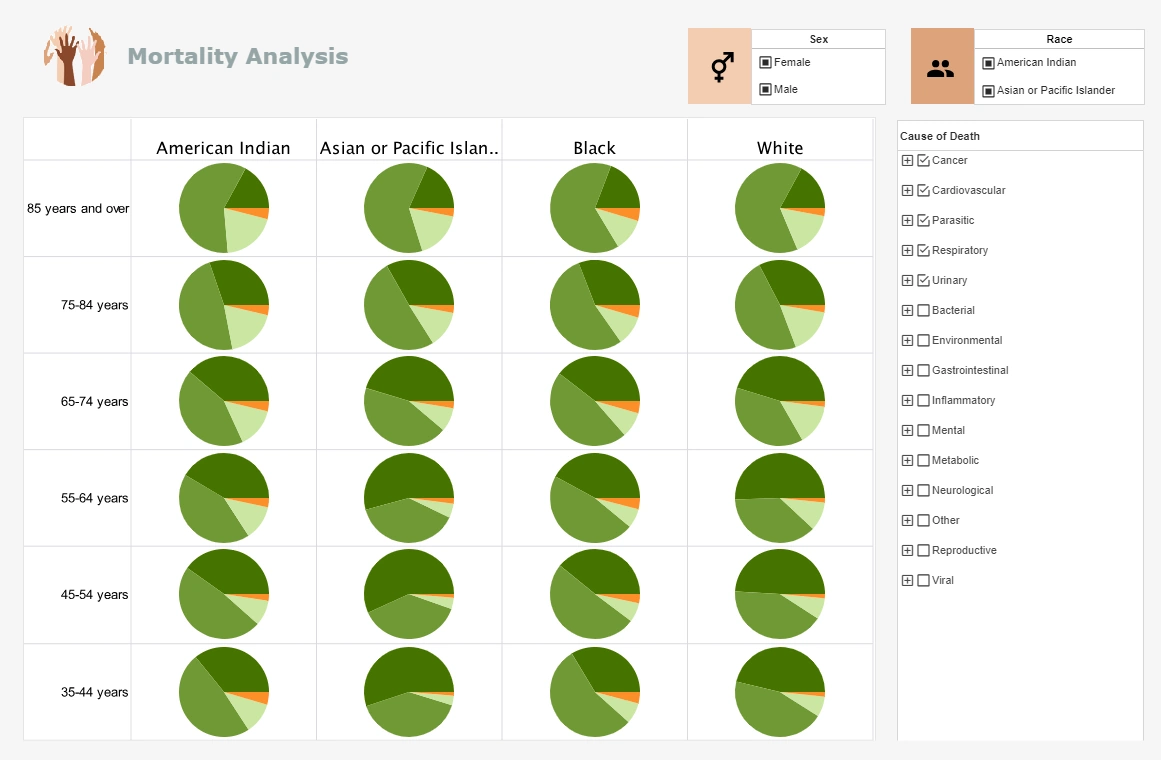Select the pie chart for White, 35-44 years

coord(780,691)
